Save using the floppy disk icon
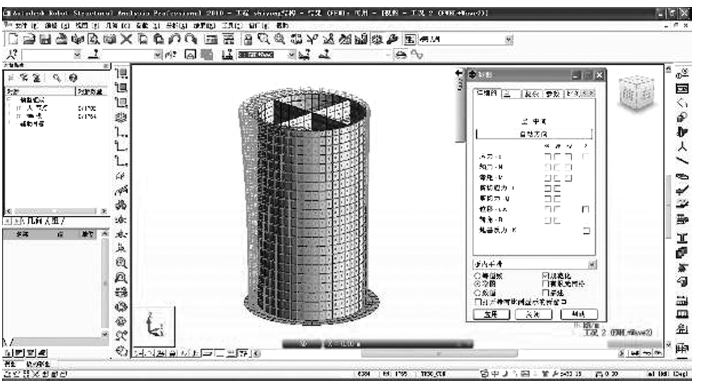Viewport: 701px width, 388px height. 45,39
